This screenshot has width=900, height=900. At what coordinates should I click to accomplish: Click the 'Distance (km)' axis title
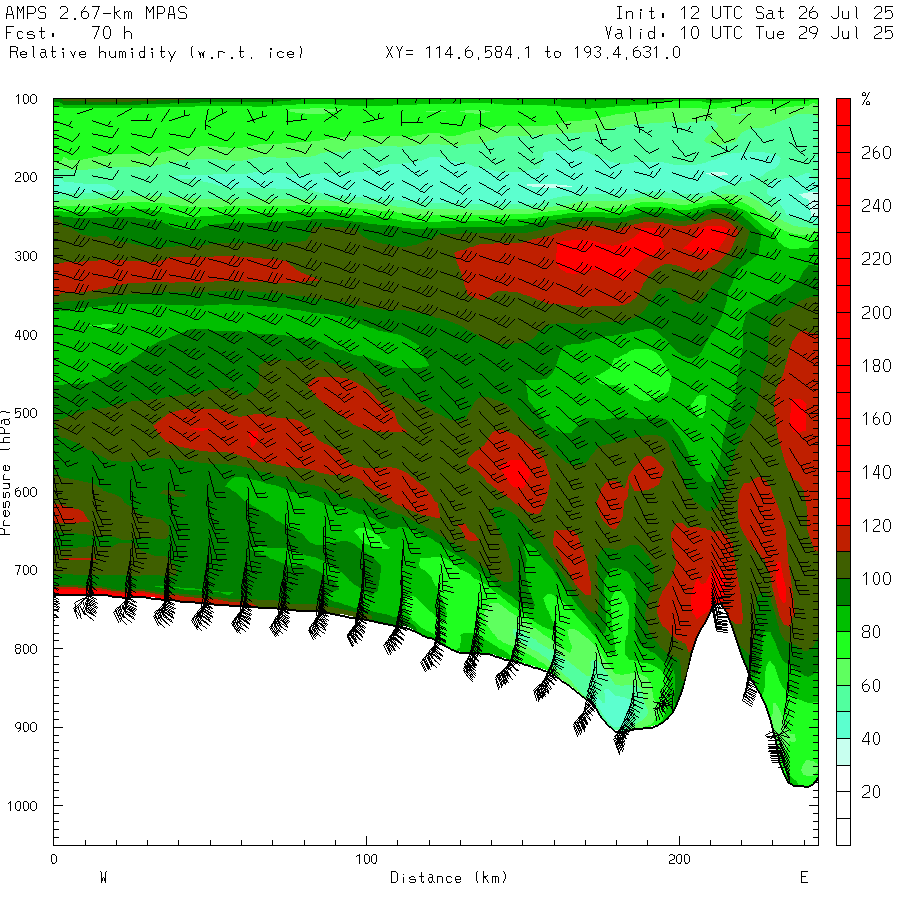[x=449, y=878]
